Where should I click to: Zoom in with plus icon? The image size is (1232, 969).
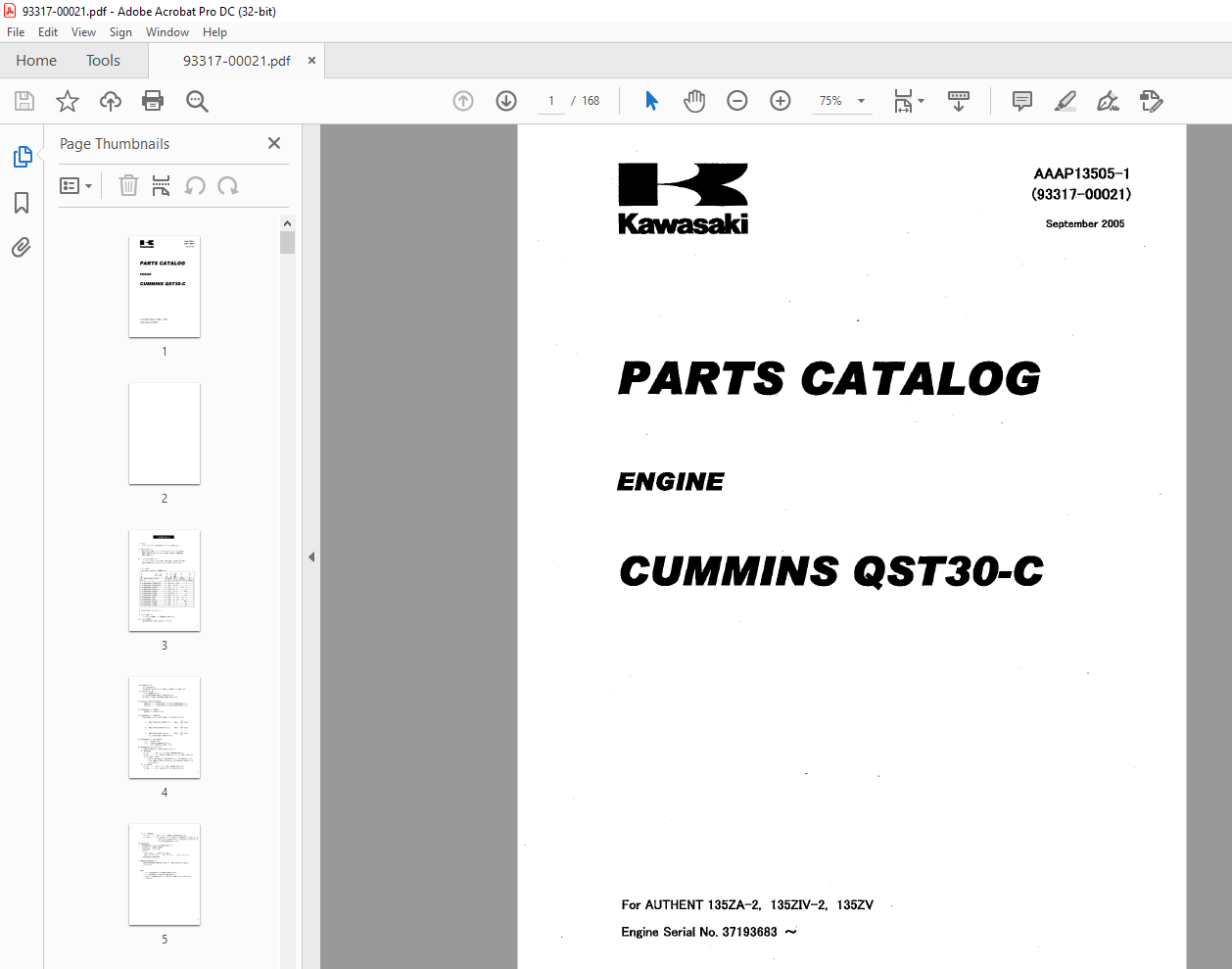tap(781, 101)
